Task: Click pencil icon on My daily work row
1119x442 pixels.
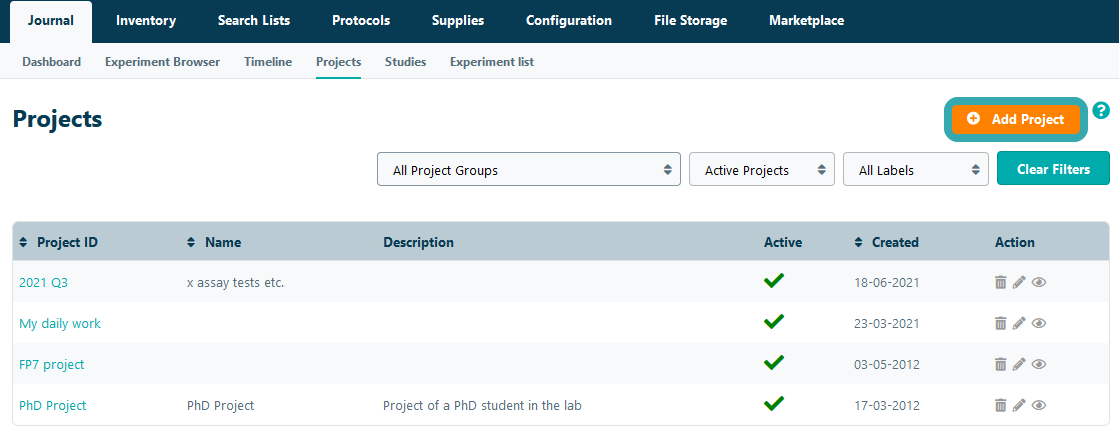Action: [1019, 324]
